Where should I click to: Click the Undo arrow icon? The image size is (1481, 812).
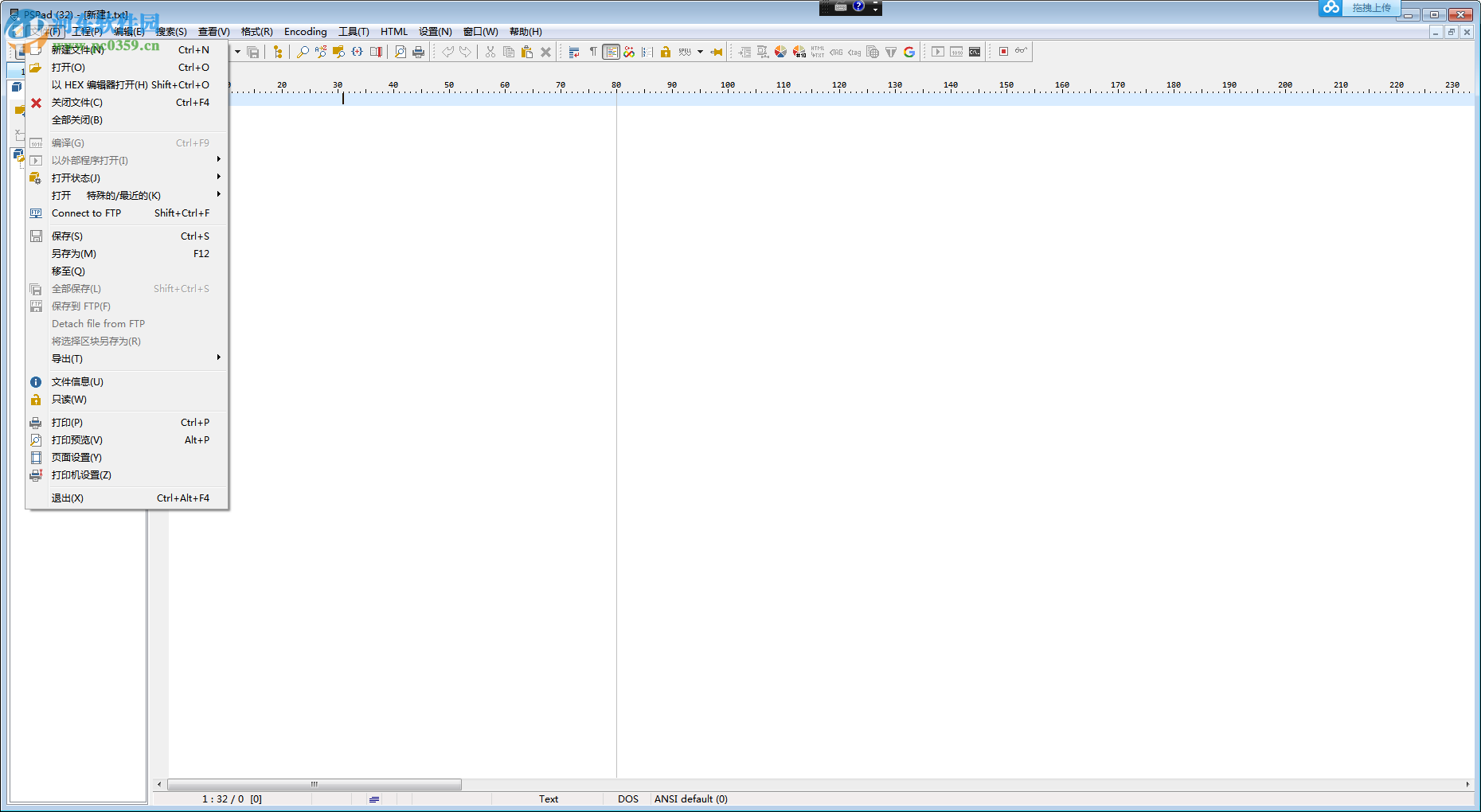coord(448,53)
